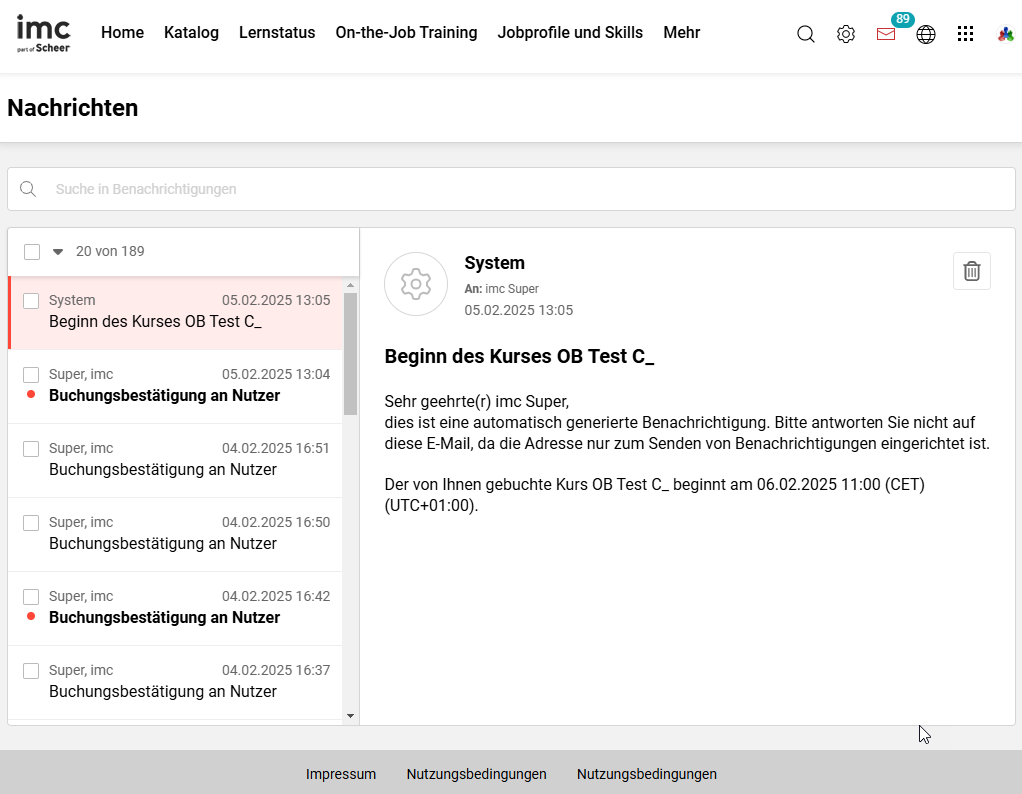Open the community figures icon top right
The height and width of the screenshot is (794, 1022).
tap(1004, 35)
